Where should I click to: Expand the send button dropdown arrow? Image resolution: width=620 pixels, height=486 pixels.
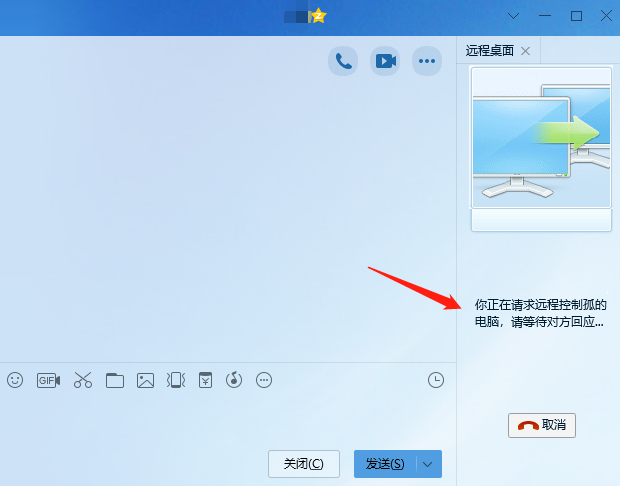[428, 464]
